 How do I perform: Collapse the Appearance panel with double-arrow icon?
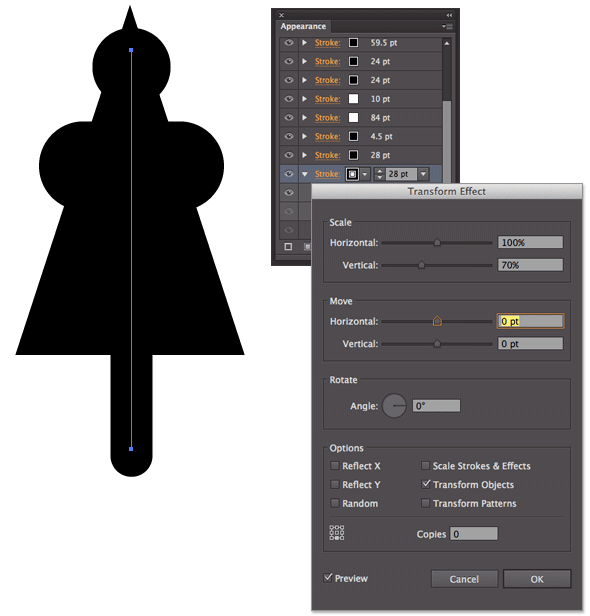[449, 15]
